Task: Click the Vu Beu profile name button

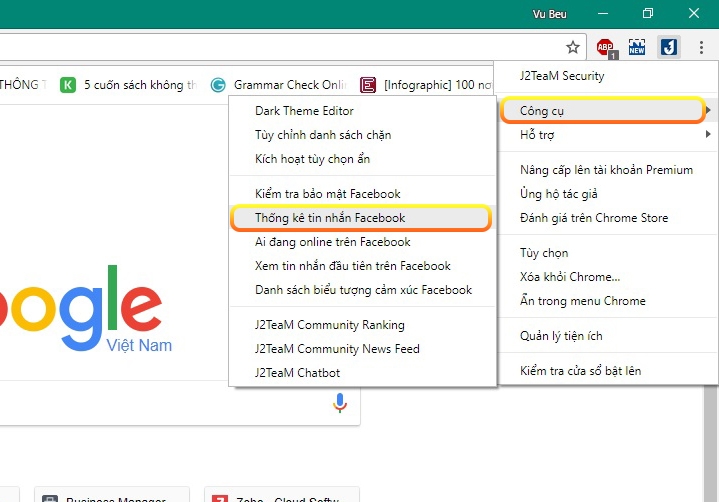Action: coord(549,14)
